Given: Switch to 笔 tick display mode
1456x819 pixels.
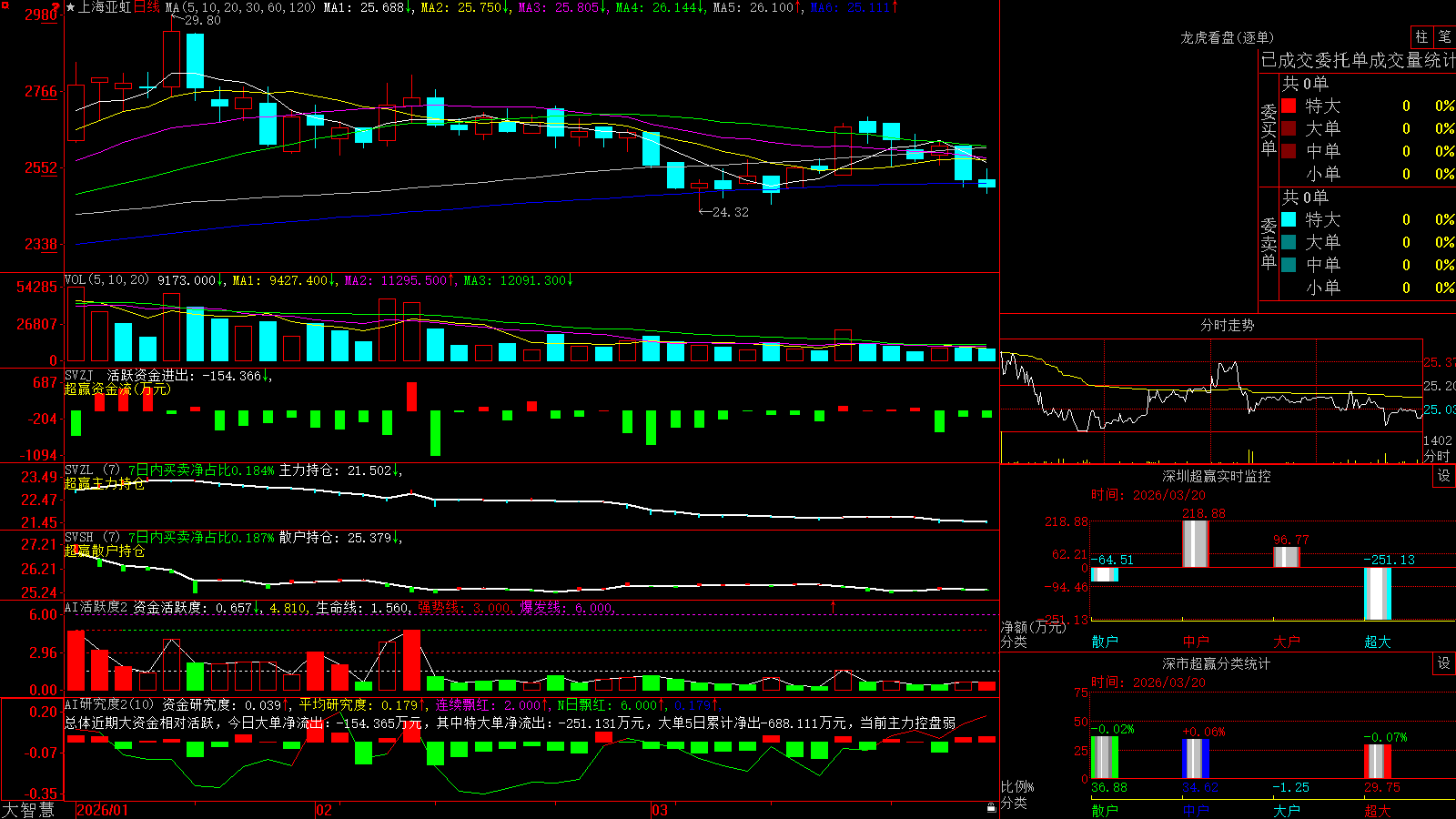Looking at the screenshot, I should tap(1444, 36).
